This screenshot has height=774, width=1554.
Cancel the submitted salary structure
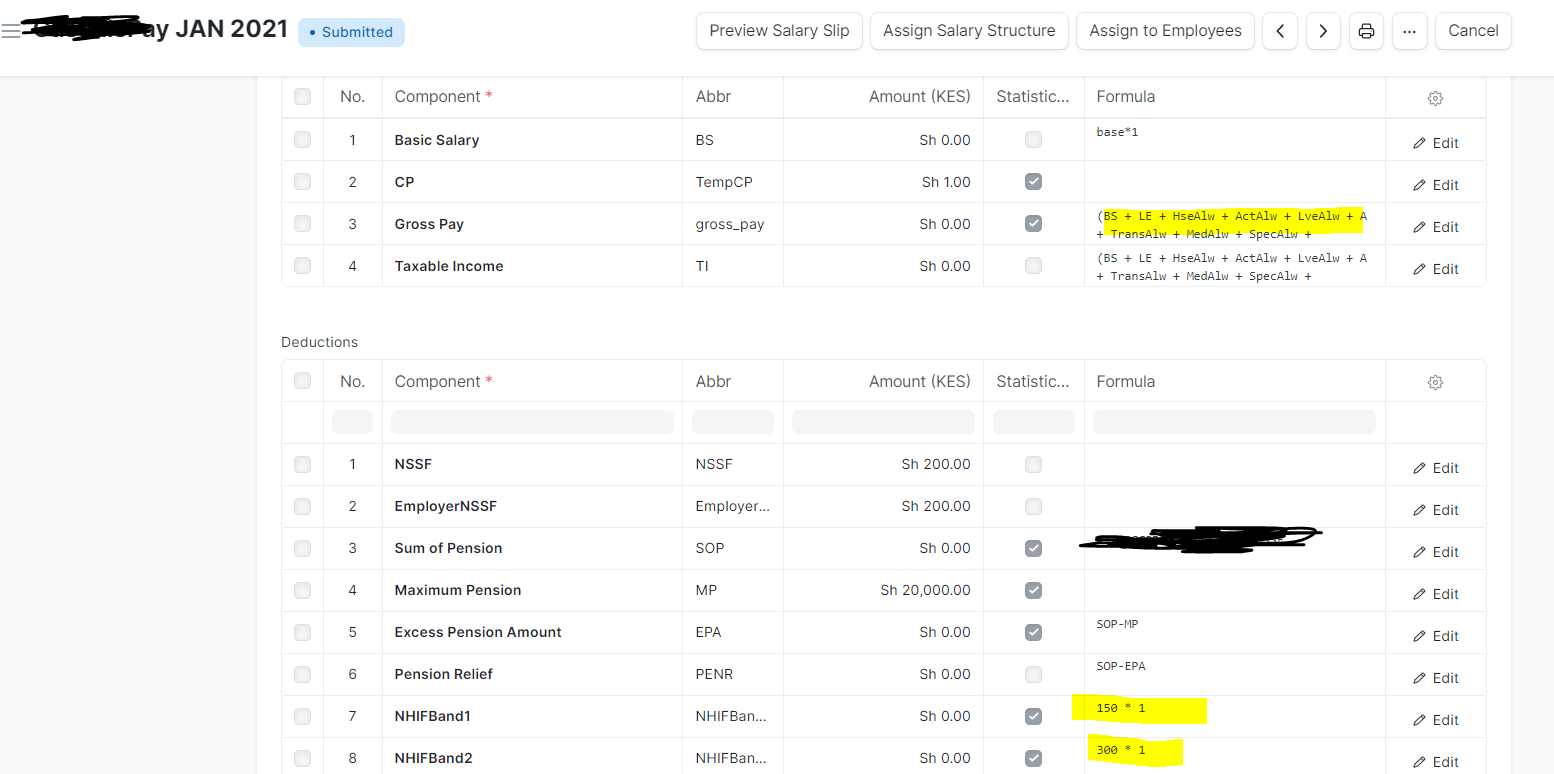pyautogui.click(x=1473, y=31)
